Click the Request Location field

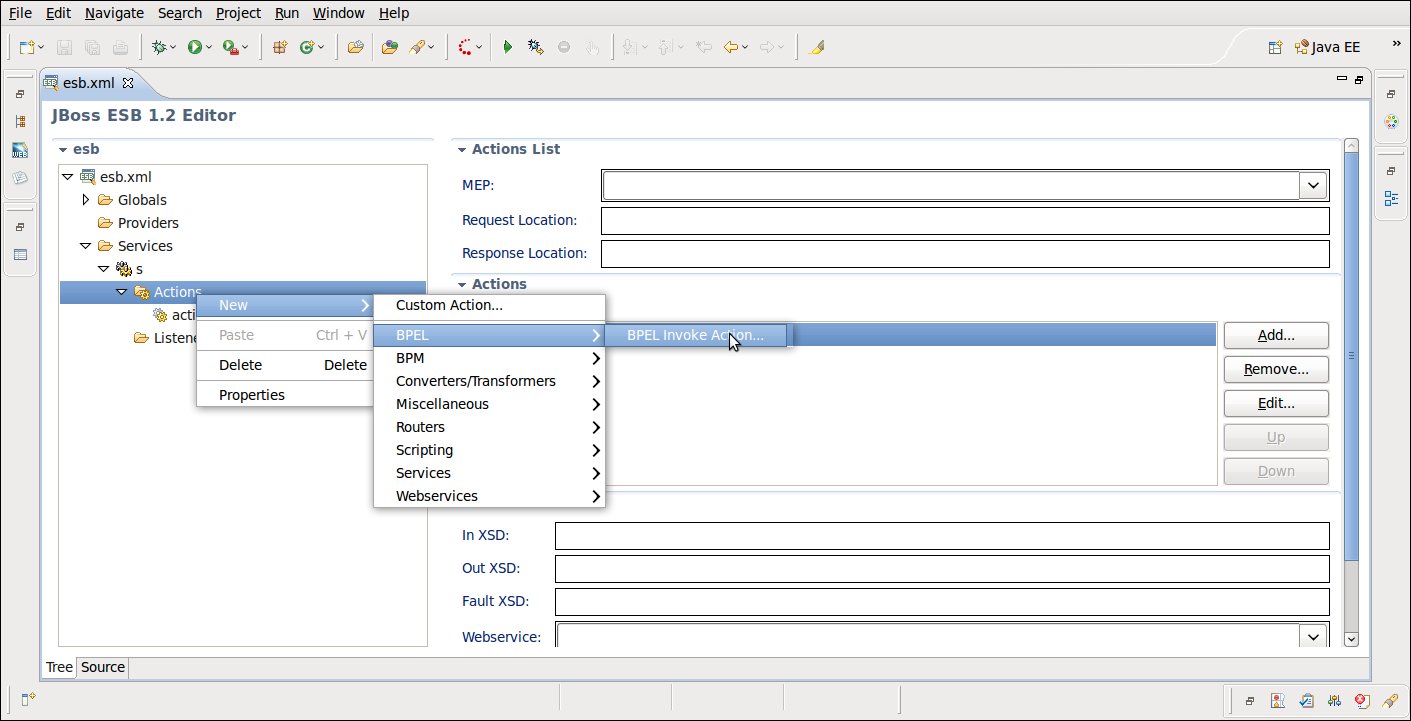965,220
